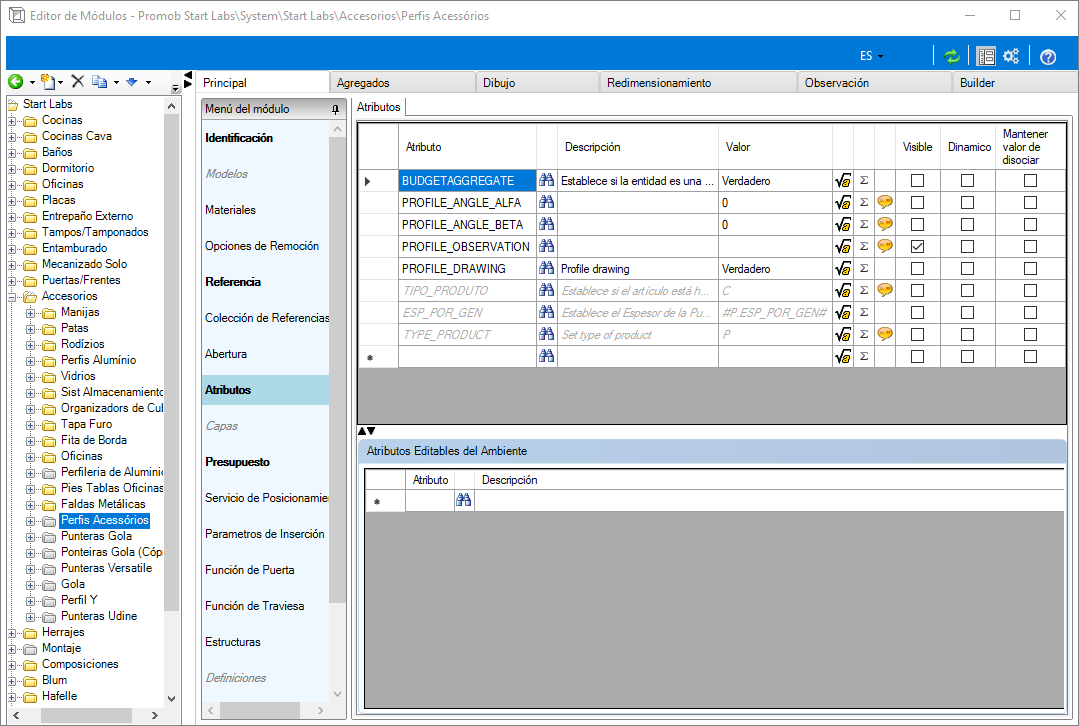1079x726 pixels.
Task: Open dropdown arrow next to the back icon
Action: coord(32,83)
